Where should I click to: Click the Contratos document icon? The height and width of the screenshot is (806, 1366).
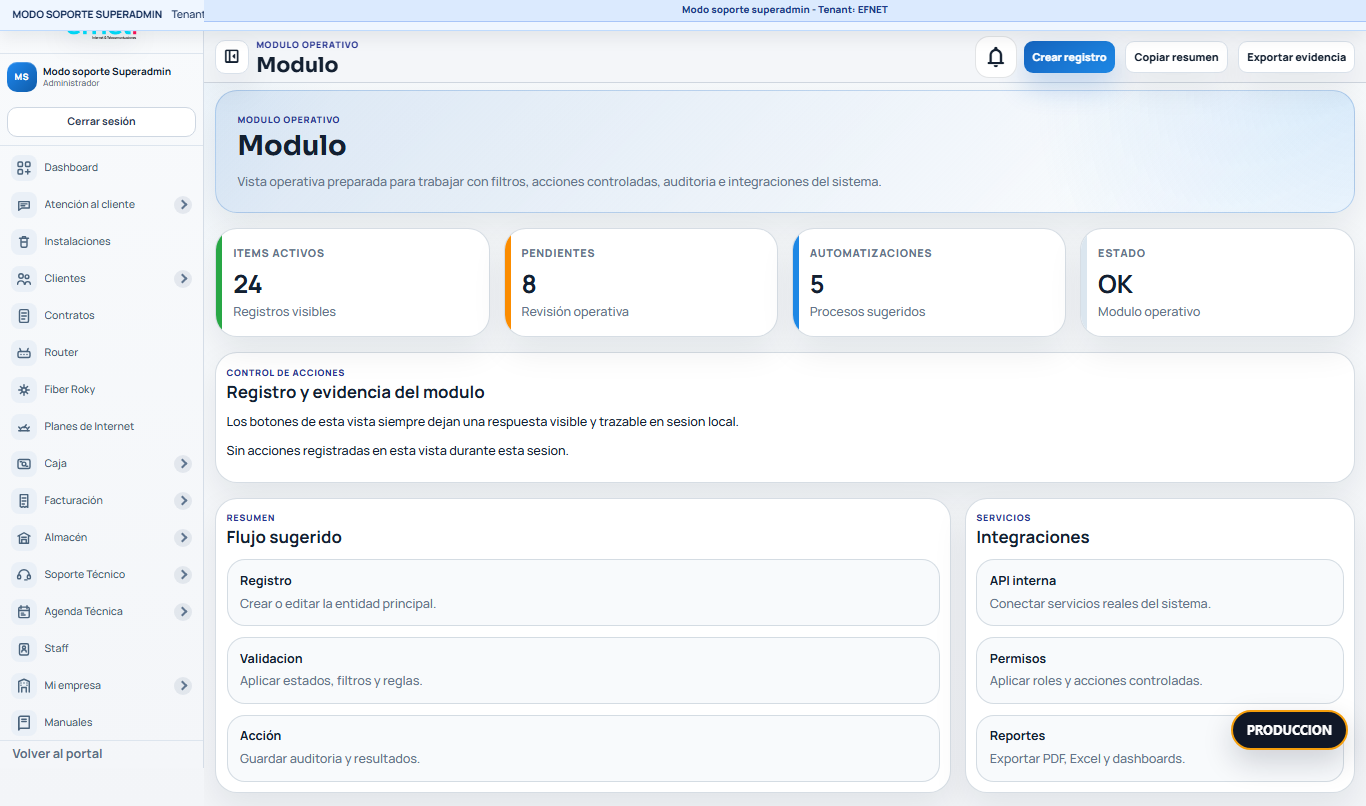[x=25, y=316]
